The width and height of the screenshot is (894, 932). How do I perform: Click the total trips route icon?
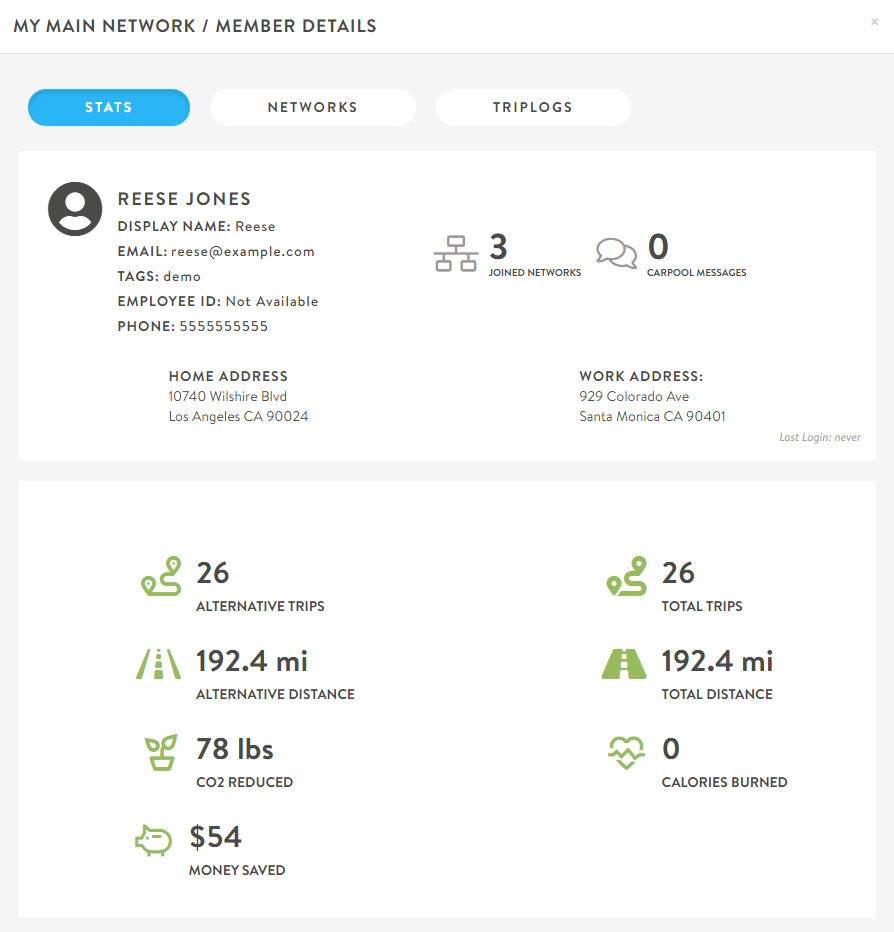(x=627, y=577)
